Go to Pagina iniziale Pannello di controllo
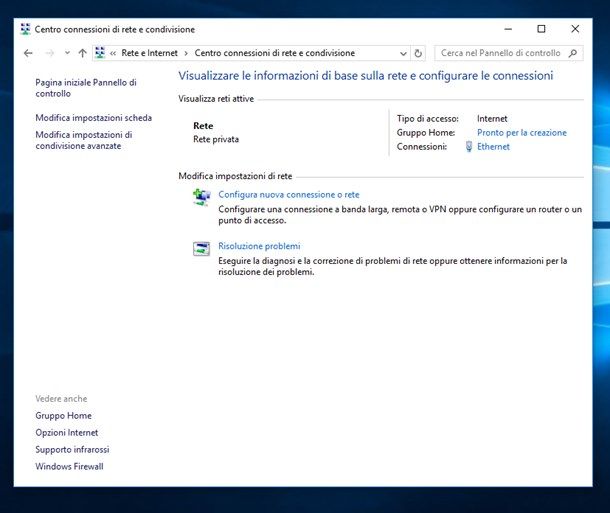610x513 pixels. (x=85, y=88)
